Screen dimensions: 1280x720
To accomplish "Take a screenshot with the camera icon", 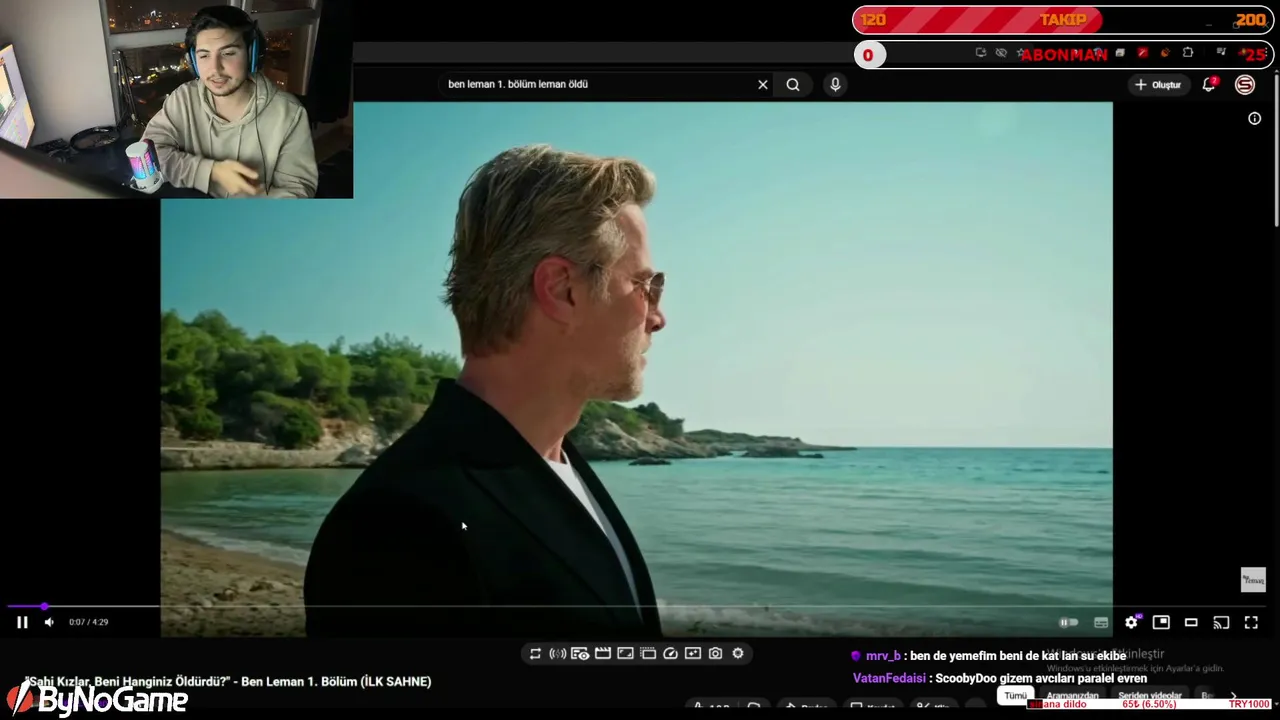I will 715,653.
